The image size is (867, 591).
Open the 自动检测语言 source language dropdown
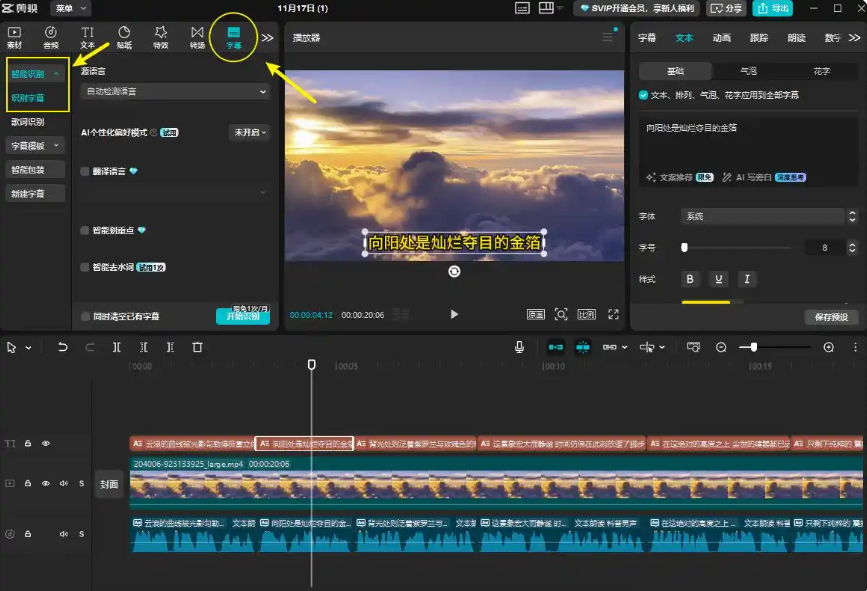tap(177, 91)
